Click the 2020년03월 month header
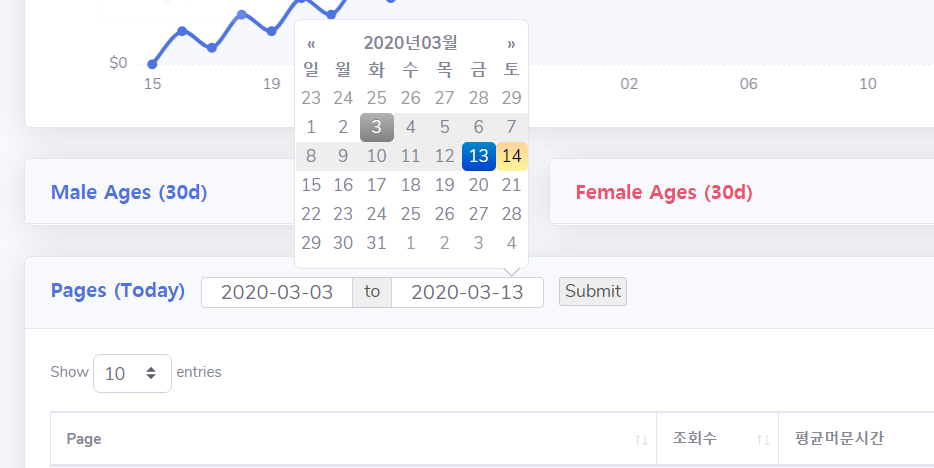The height and width of the screenshot is (468, 934). pyautogui.click(x=410, y=43)
